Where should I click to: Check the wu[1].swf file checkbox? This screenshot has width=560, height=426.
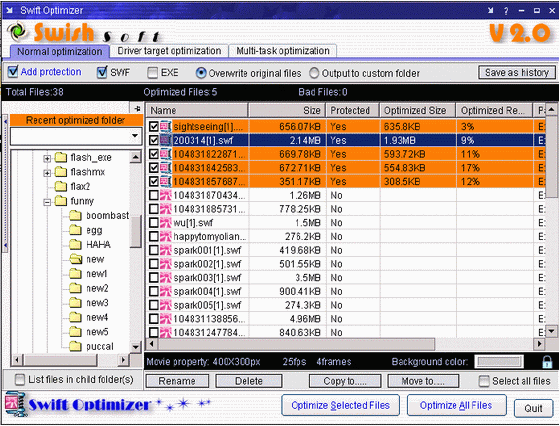coord(154,223)
